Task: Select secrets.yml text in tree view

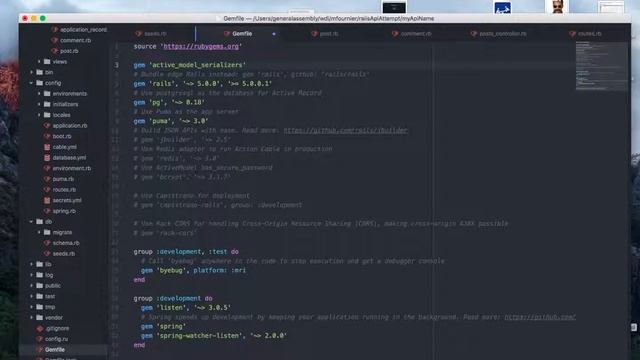Action: click(67, 200)
